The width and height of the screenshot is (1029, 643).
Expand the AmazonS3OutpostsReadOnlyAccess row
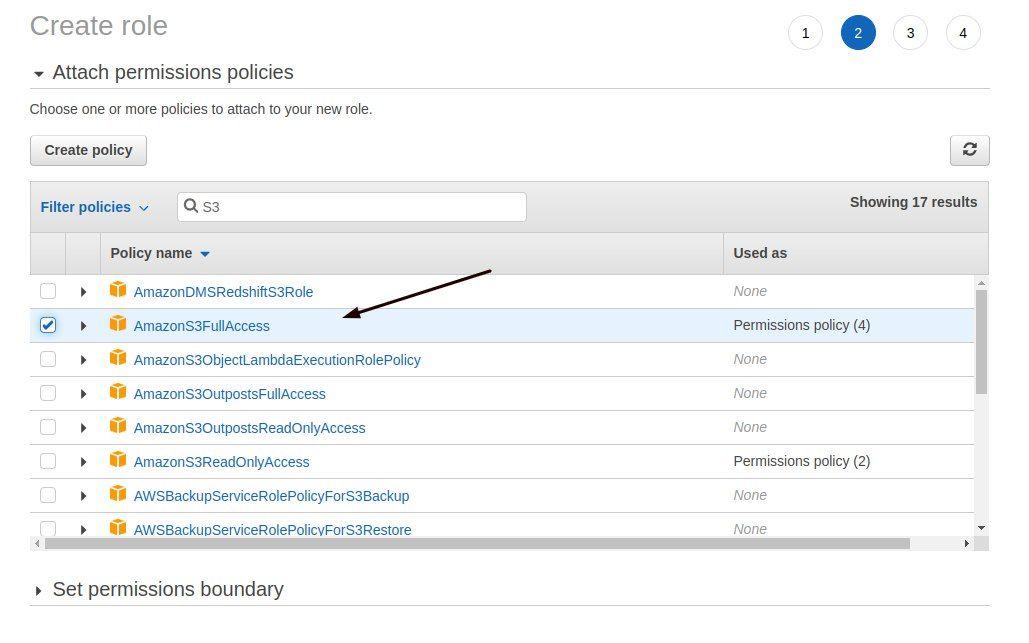[83, 428]
